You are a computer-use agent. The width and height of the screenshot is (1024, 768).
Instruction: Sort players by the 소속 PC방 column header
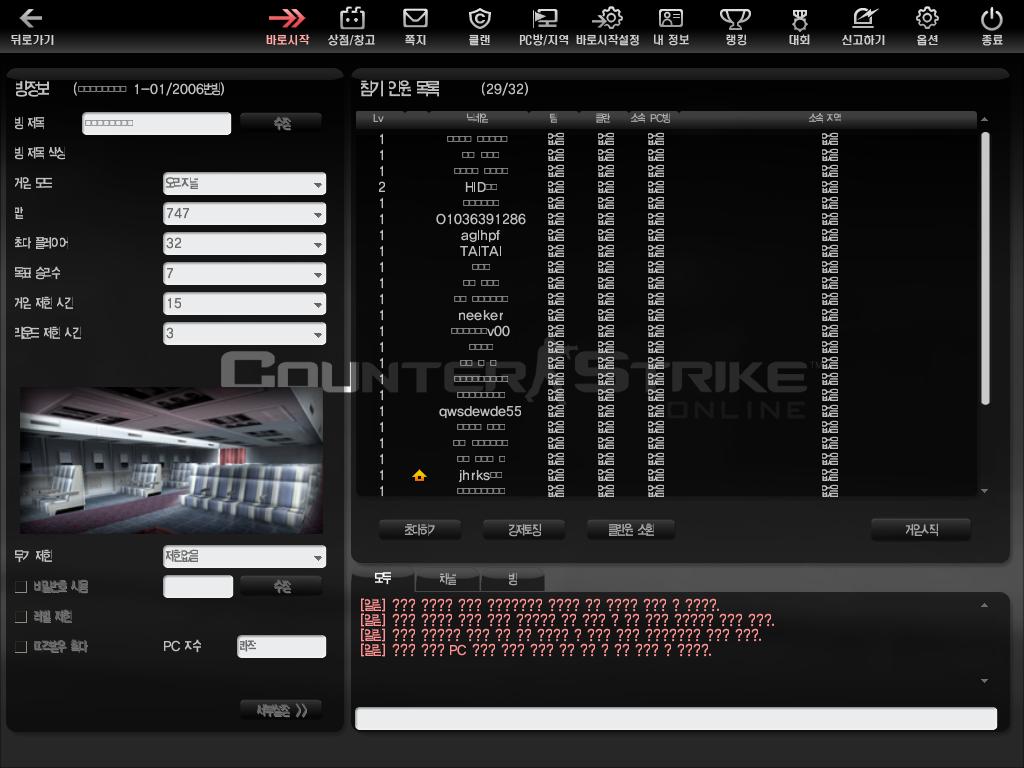651,118
